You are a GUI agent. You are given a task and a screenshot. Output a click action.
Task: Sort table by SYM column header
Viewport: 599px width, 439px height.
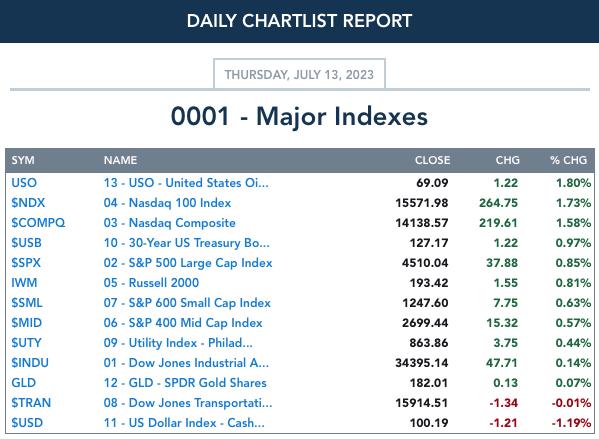(23, 160)
